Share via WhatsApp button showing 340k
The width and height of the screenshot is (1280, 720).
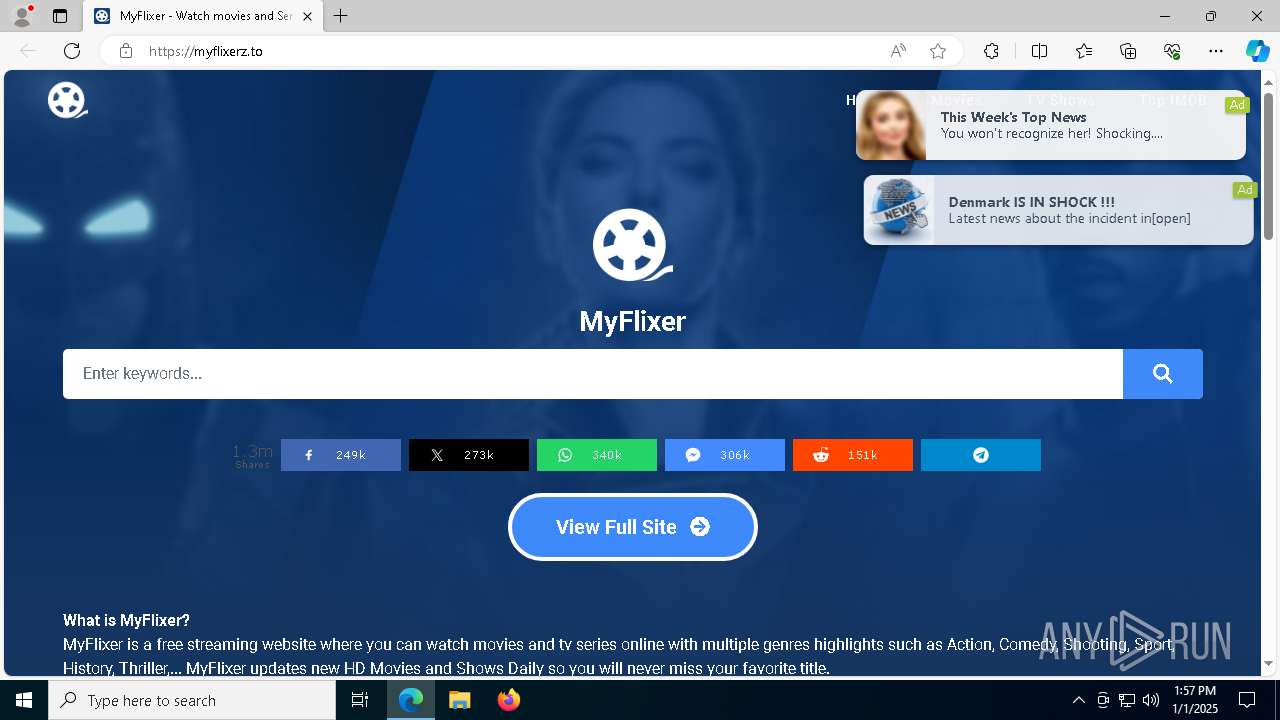tap(597, 455)
